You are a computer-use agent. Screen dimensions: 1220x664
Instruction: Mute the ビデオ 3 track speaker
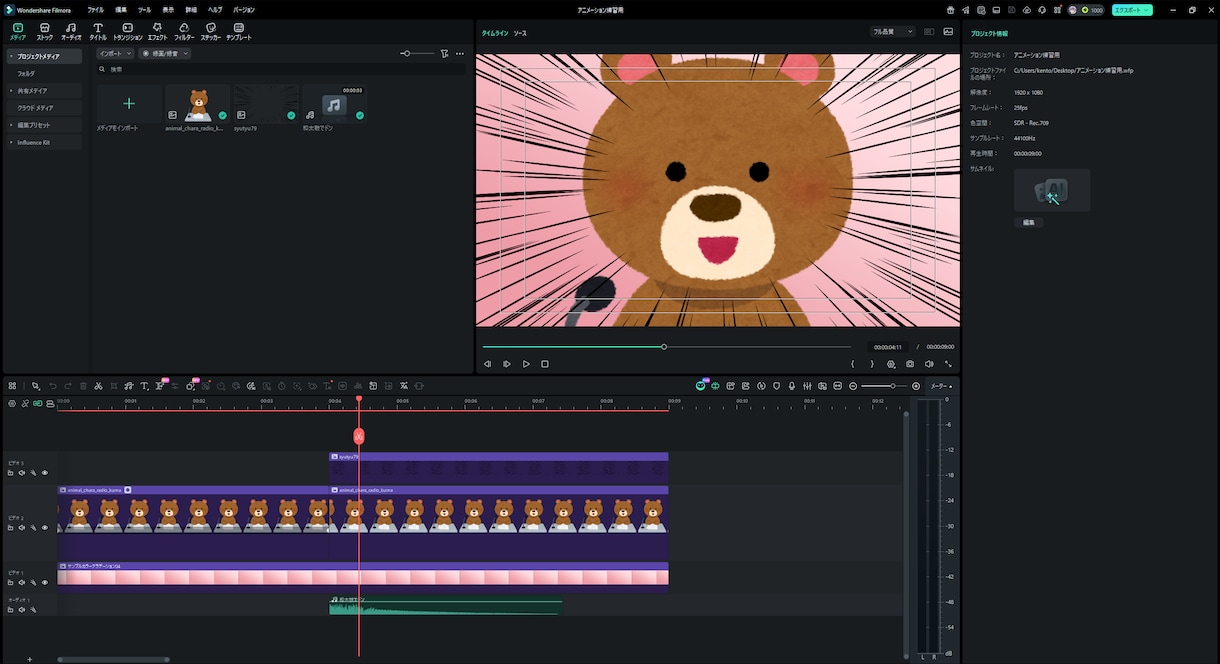point(21,473)
